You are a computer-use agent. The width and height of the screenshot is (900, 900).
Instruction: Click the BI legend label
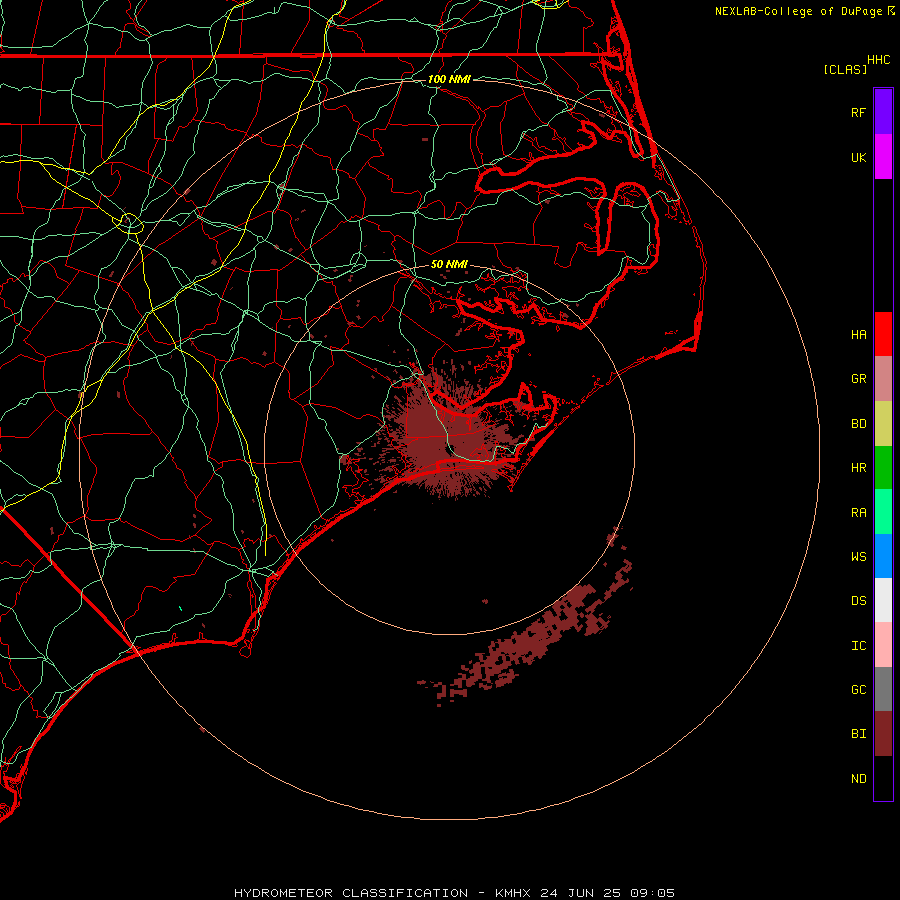click(858, 734)
